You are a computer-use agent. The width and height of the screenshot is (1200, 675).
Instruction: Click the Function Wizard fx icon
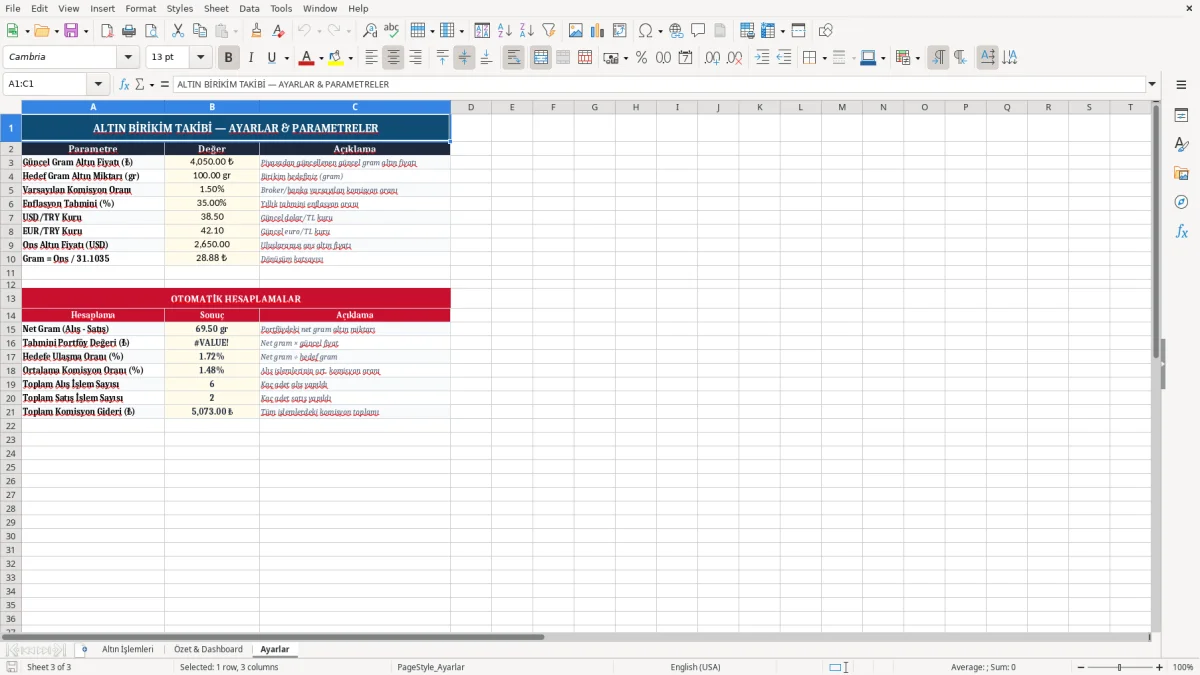(x=124, y=84)
